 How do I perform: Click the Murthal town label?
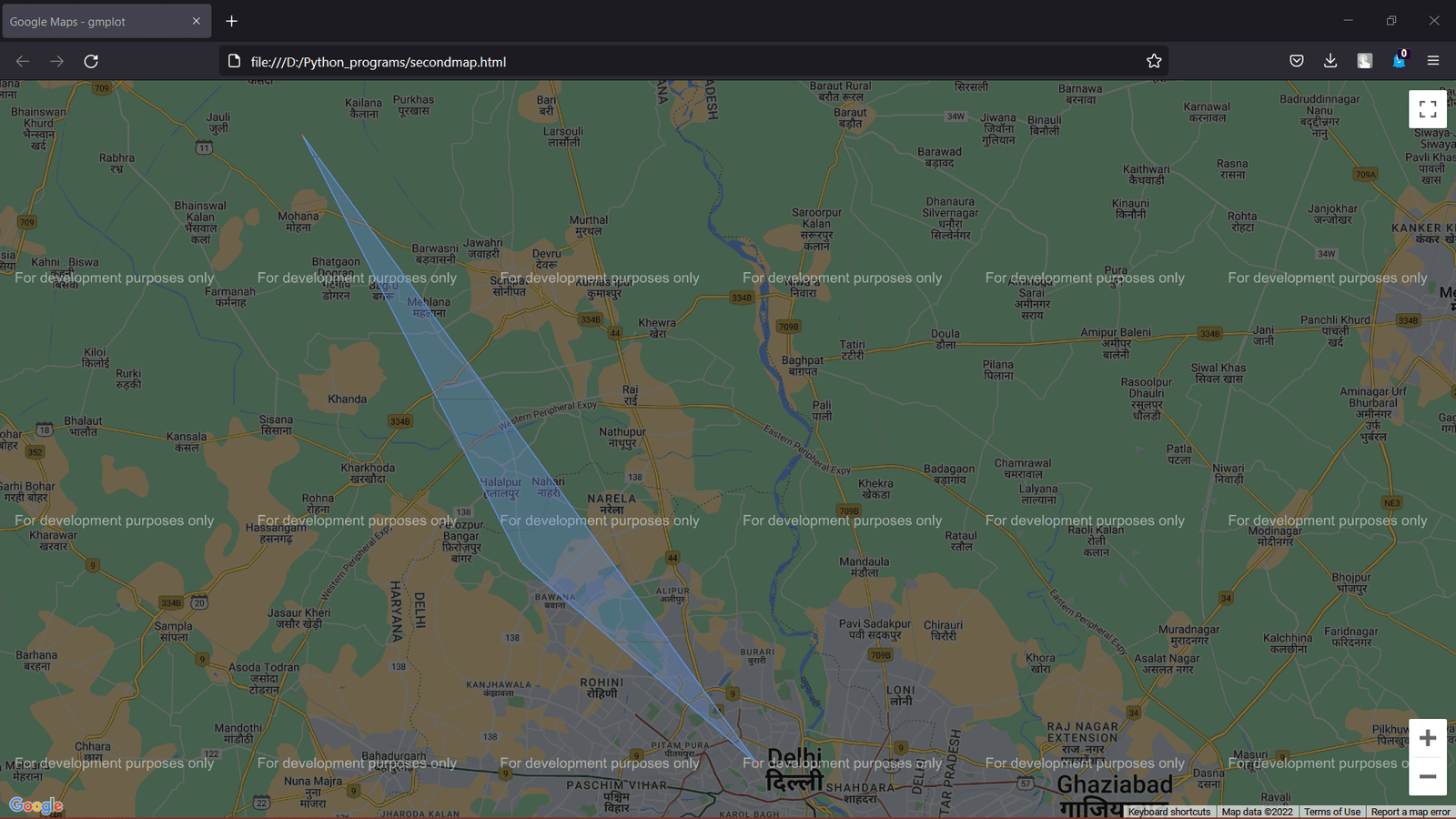[589, 225]
